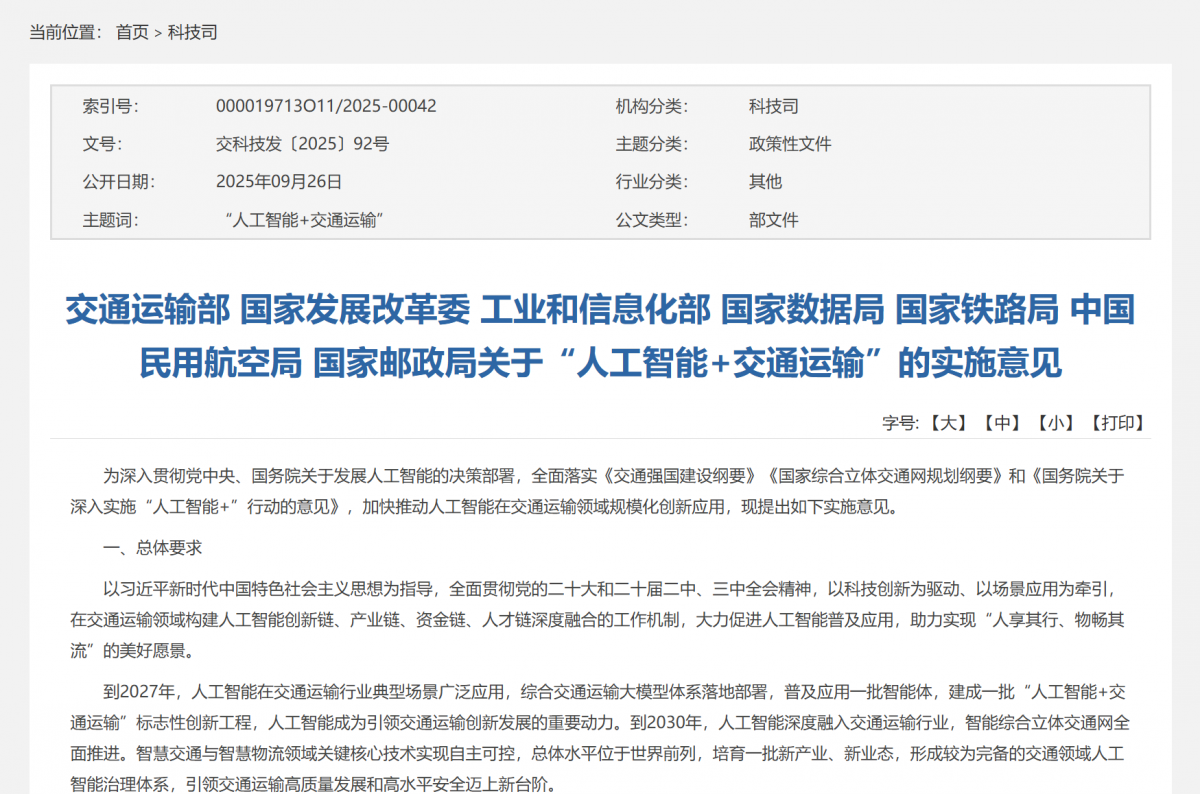Image resolution: width=1200 pixels, height=794 pixels.
Task: Choose the 小 font size option
Action: pyautogui.click(x=1055, y=422)
